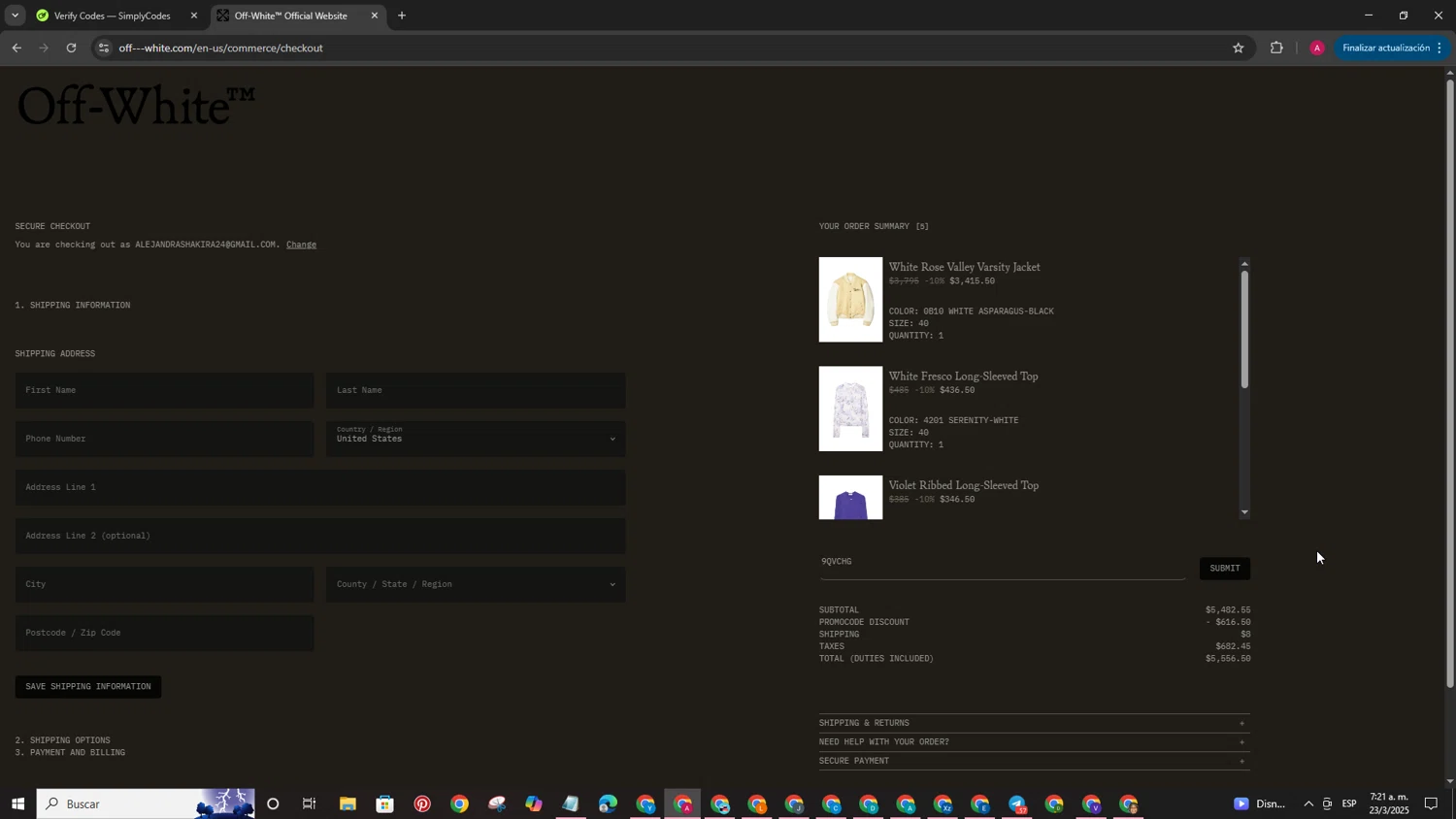
Task: Open a new browser tab
Action: (402, 16)
